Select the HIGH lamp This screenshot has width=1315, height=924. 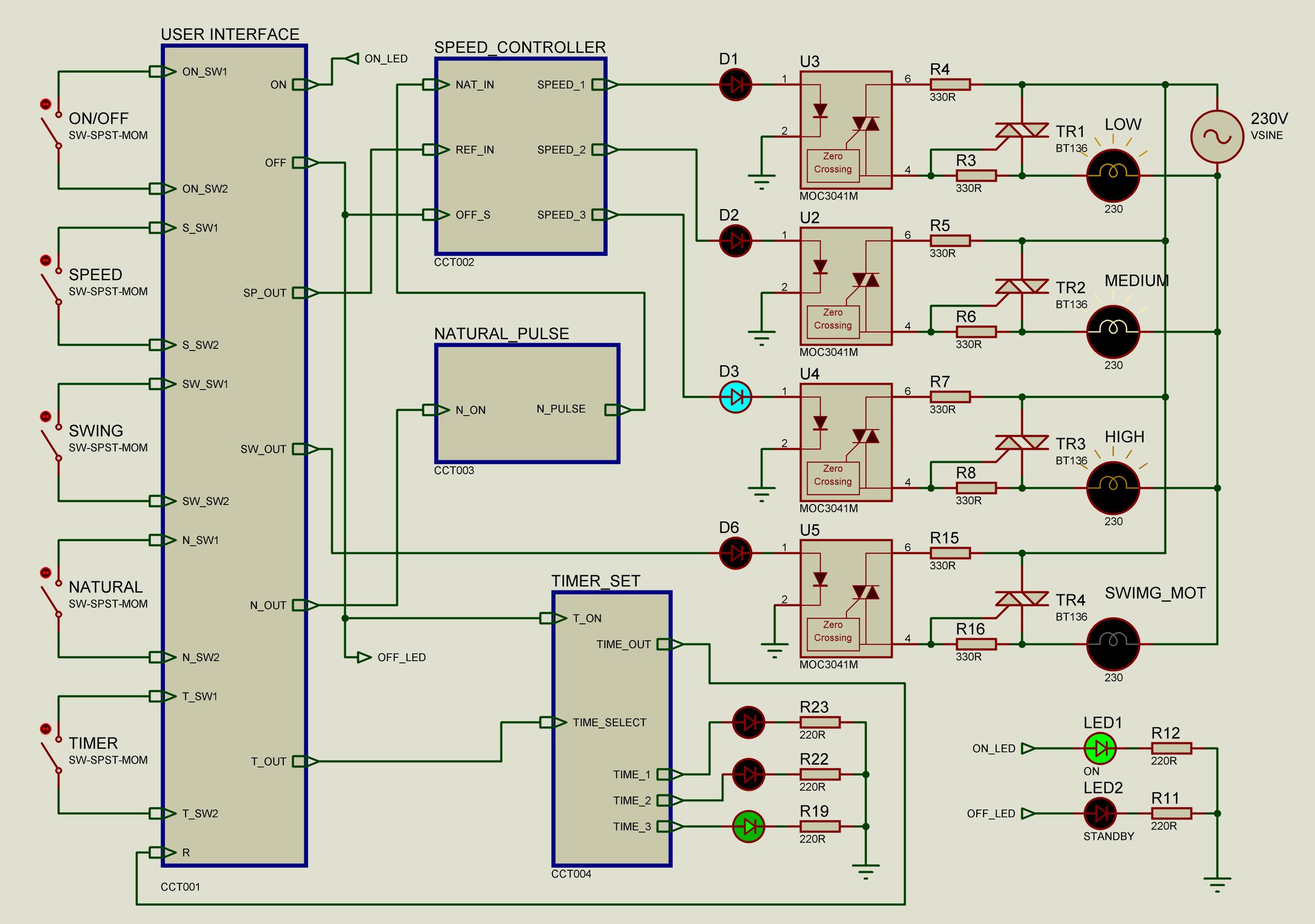[1113, 488]
